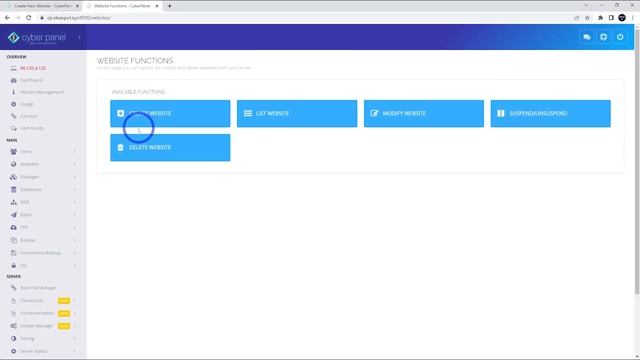Click the Tuning half-circle icon in the sidebar
This screenshot has width=640, height=360.
pos(13,338)
